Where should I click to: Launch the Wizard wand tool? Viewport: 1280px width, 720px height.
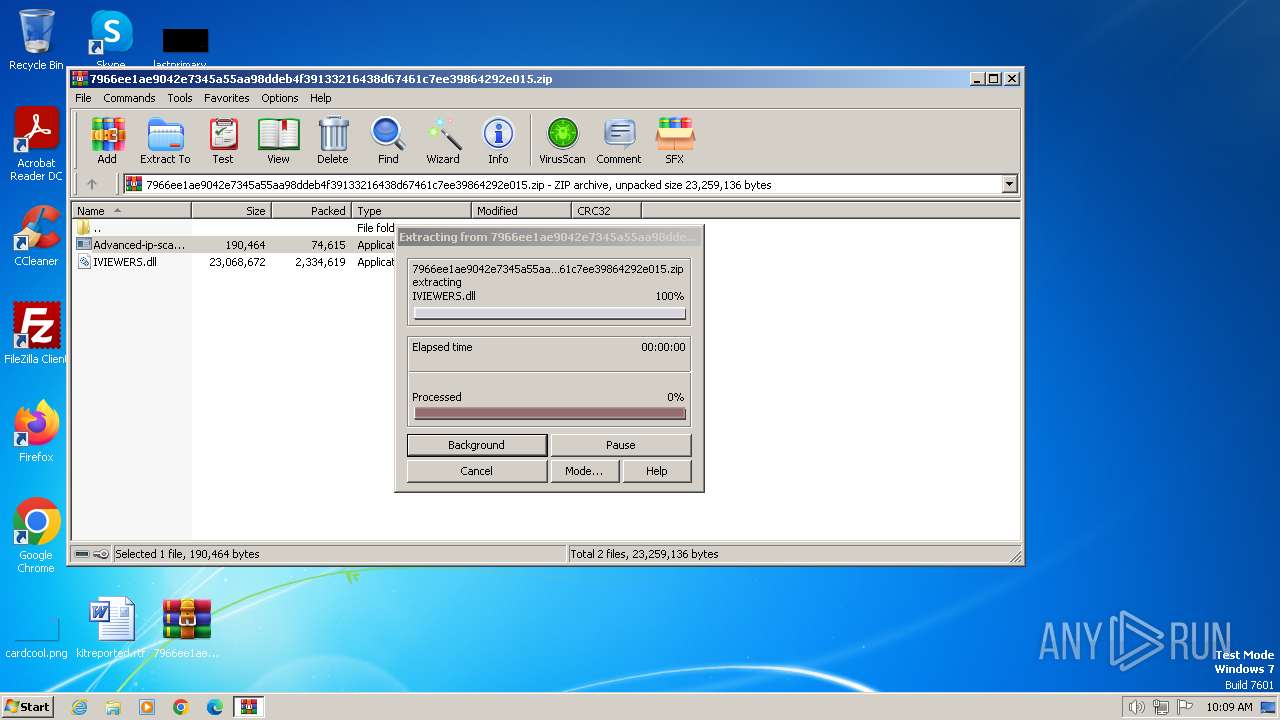click(443, 140)
